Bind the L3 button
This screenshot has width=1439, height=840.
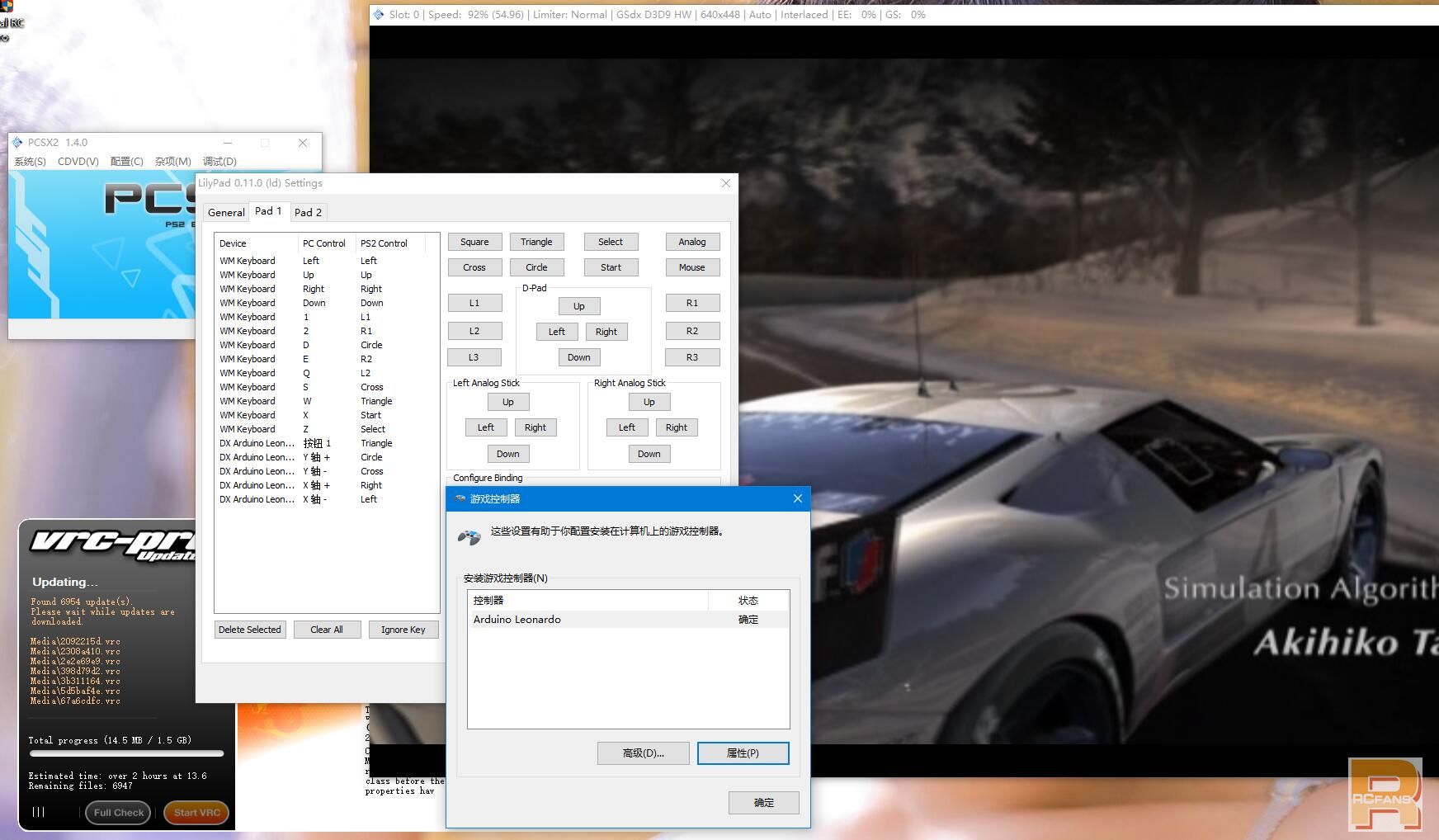(x=474, y=357)
